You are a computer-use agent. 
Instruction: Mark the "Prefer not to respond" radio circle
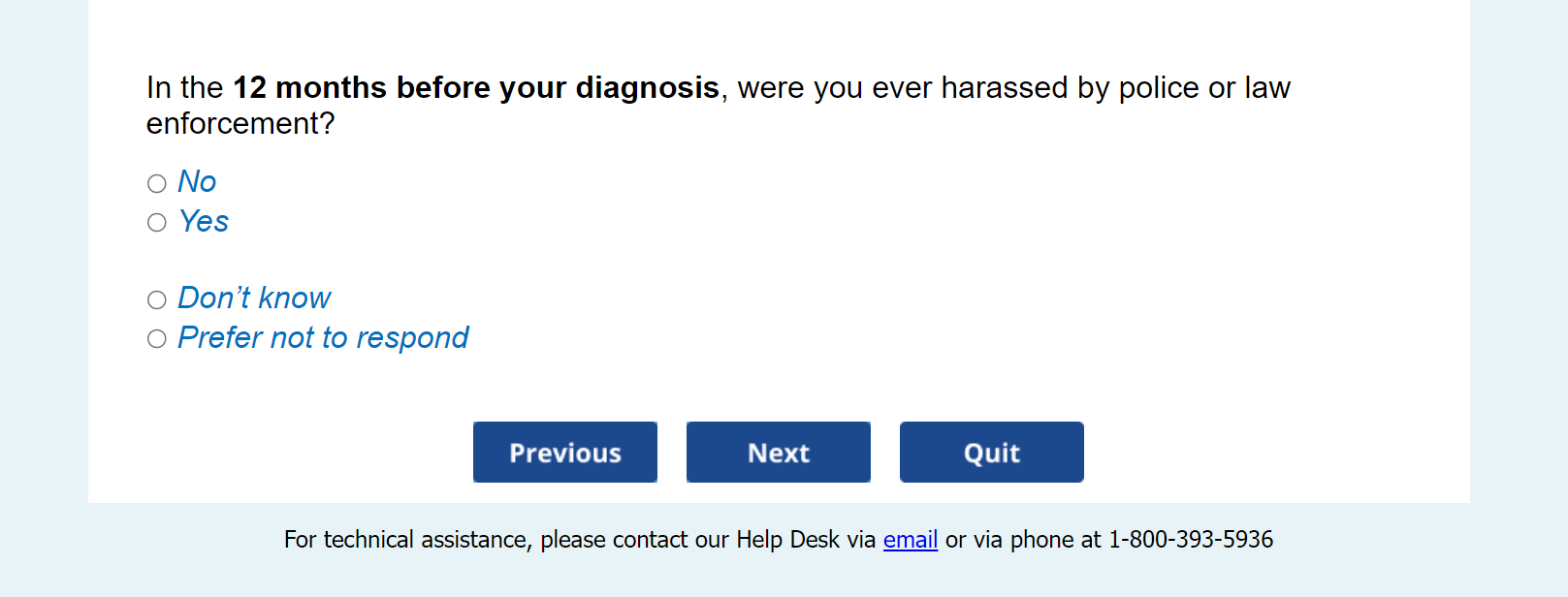click(x=157, y=338)
